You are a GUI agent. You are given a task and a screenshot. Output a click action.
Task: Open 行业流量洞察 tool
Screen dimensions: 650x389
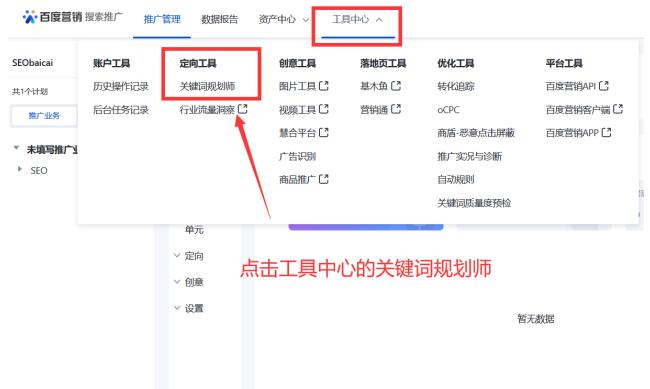coord(207,109)
